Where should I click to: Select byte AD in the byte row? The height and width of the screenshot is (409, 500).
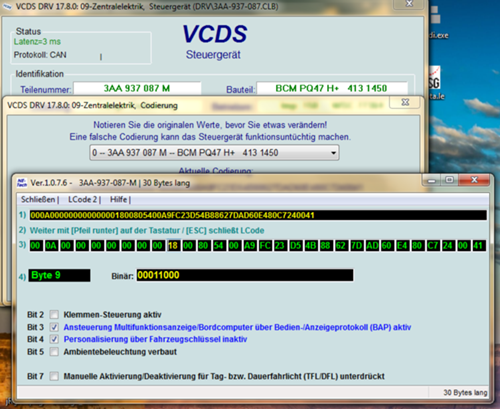click(x=372, y=246)
